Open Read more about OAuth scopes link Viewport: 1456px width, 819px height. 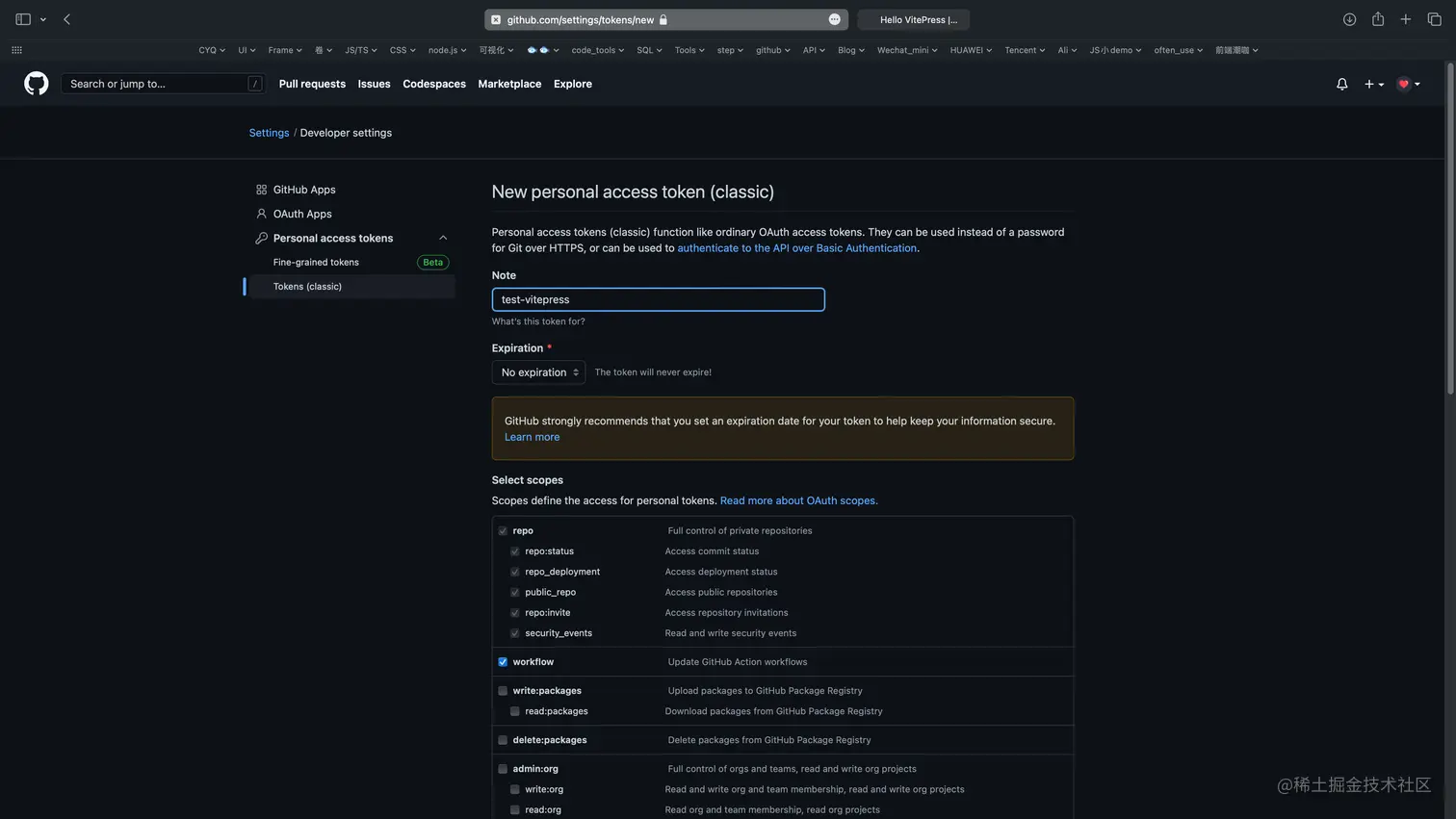coord(799,500)
